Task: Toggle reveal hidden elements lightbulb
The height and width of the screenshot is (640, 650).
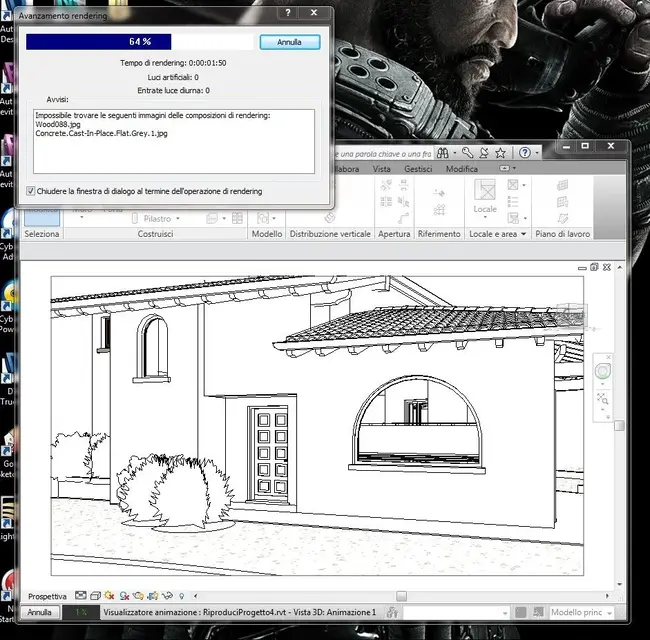Action: 181,596
